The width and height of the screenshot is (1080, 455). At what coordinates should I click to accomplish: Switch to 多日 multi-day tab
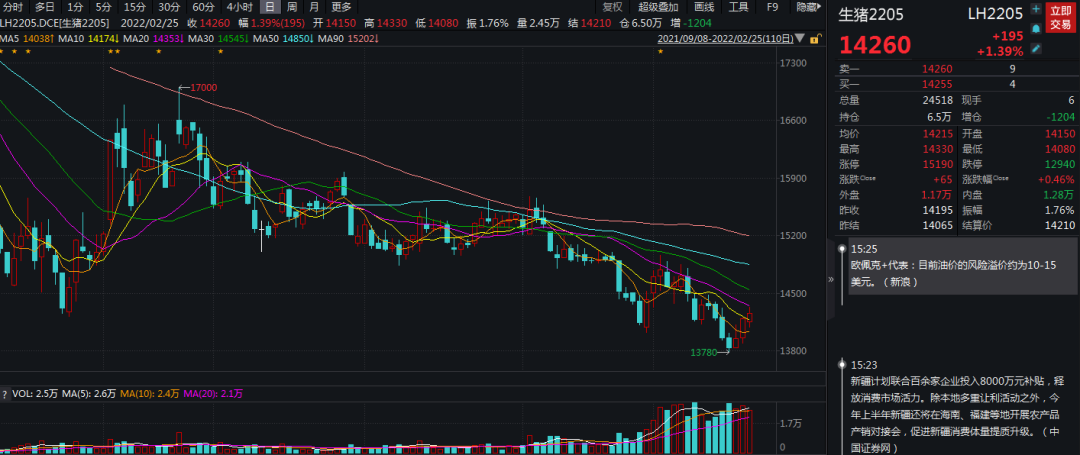click(x=45, y=8)
